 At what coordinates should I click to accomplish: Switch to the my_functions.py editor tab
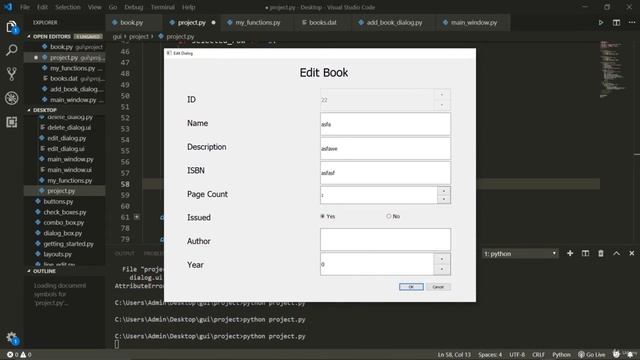click(258, 22)
